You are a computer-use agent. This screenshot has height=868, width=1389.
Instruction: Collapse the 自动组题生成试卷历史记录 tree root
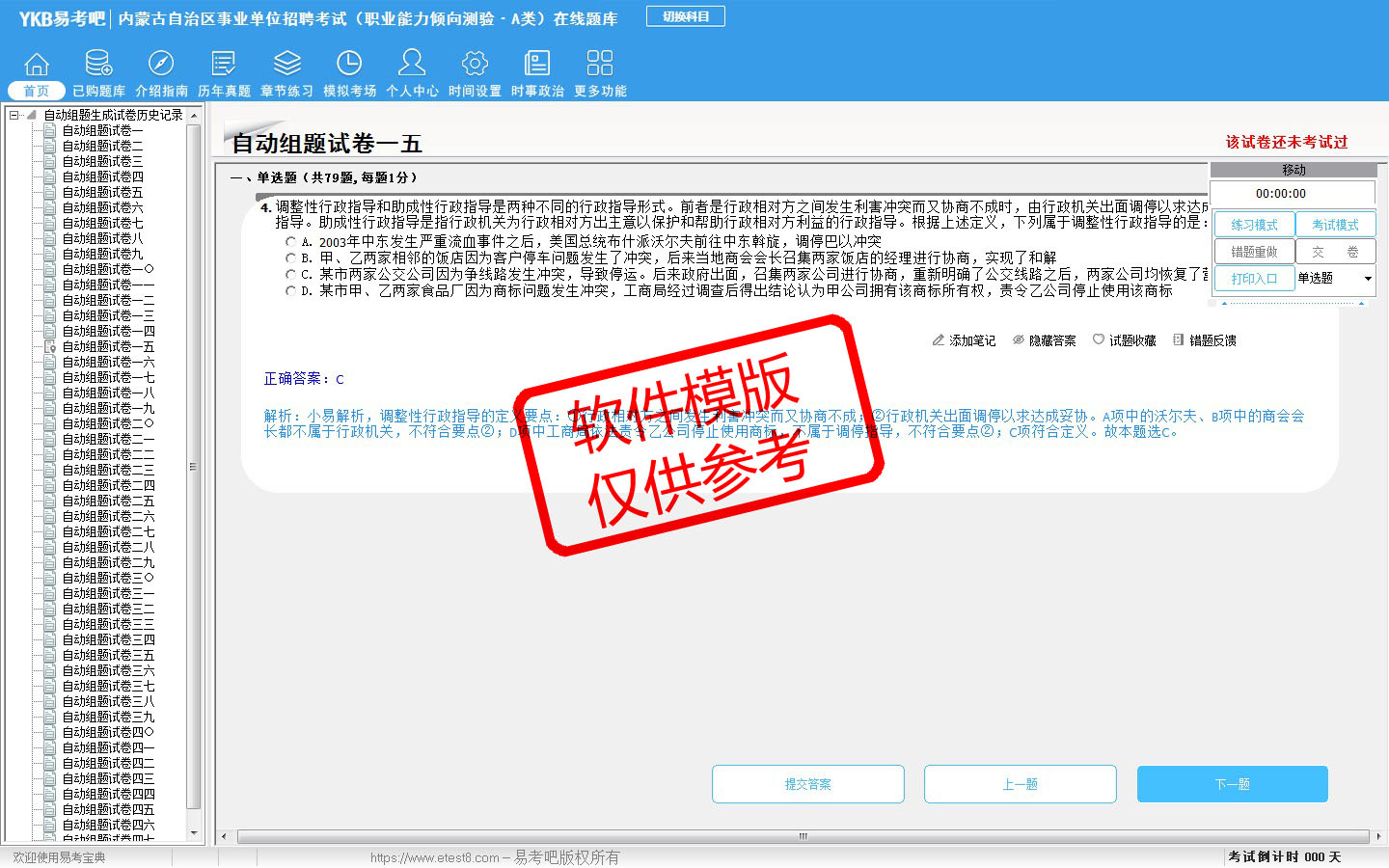point(14,115)
